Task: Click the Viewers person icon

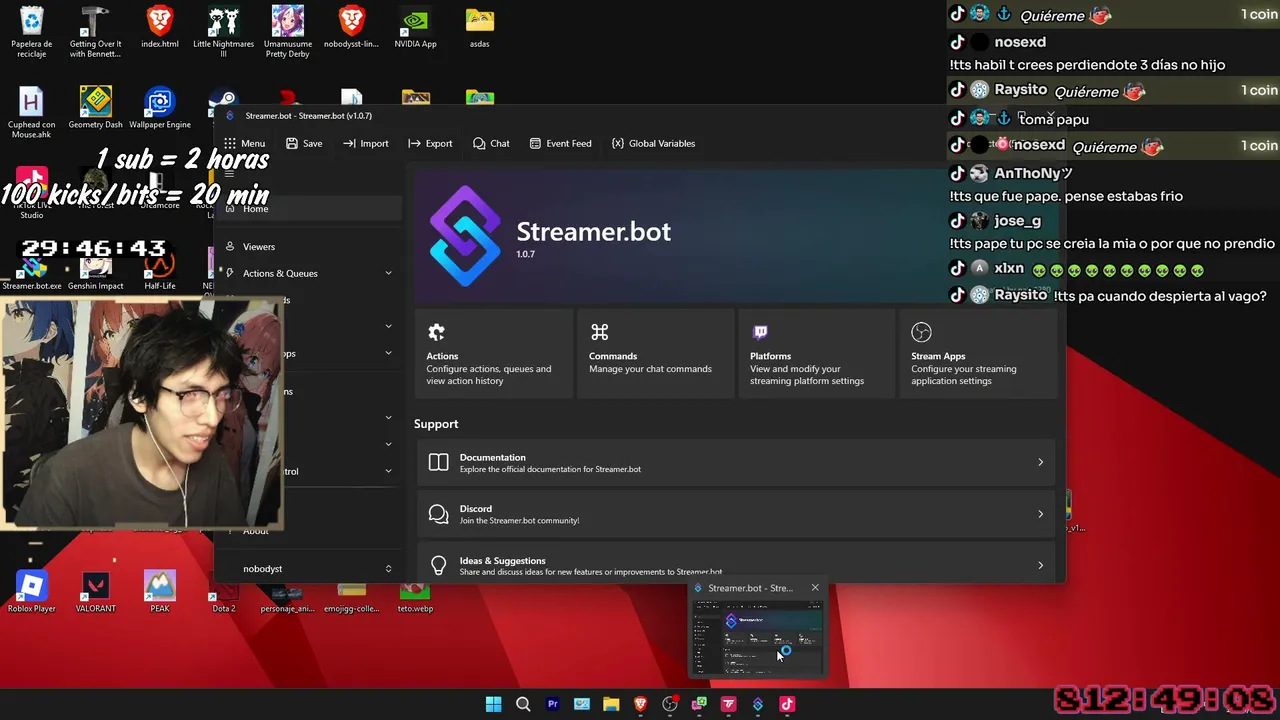Action: (x=230, y=246)
